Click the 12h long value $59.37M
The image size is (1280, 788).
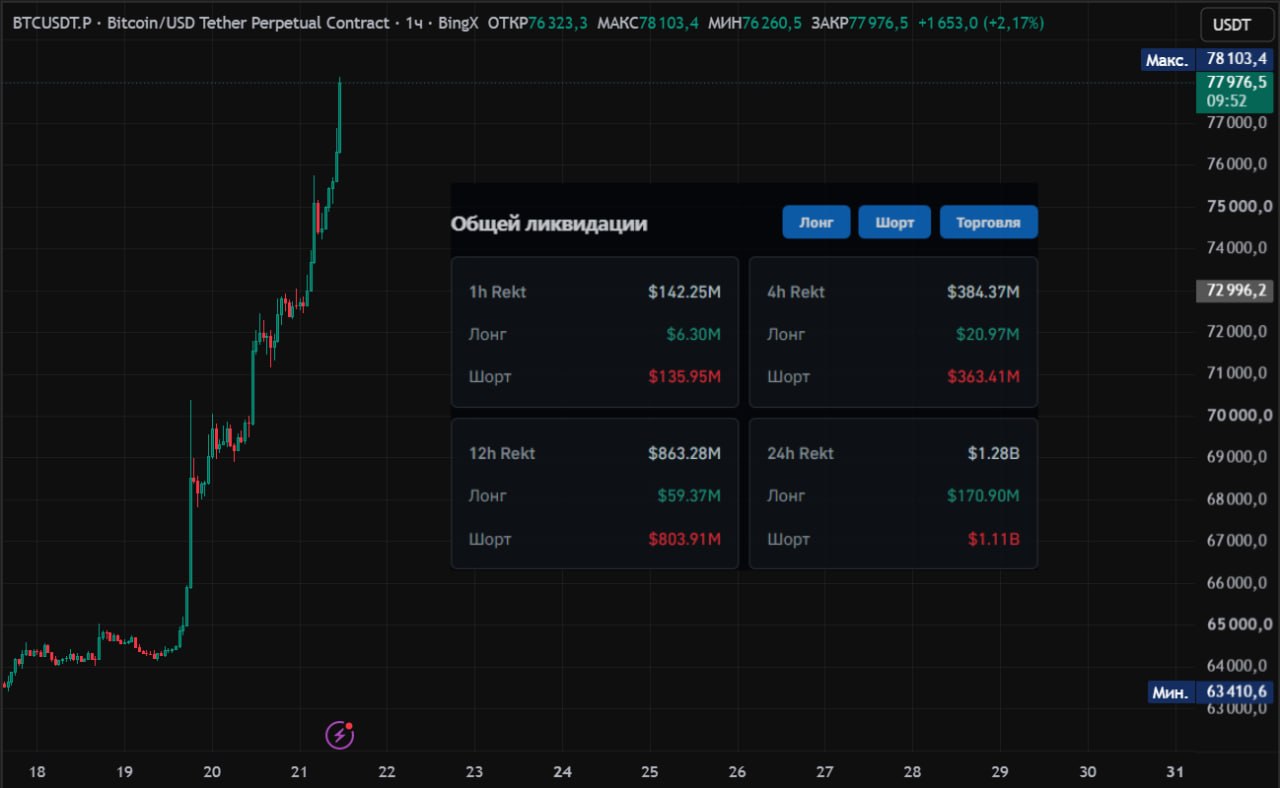tap(689, 495)
